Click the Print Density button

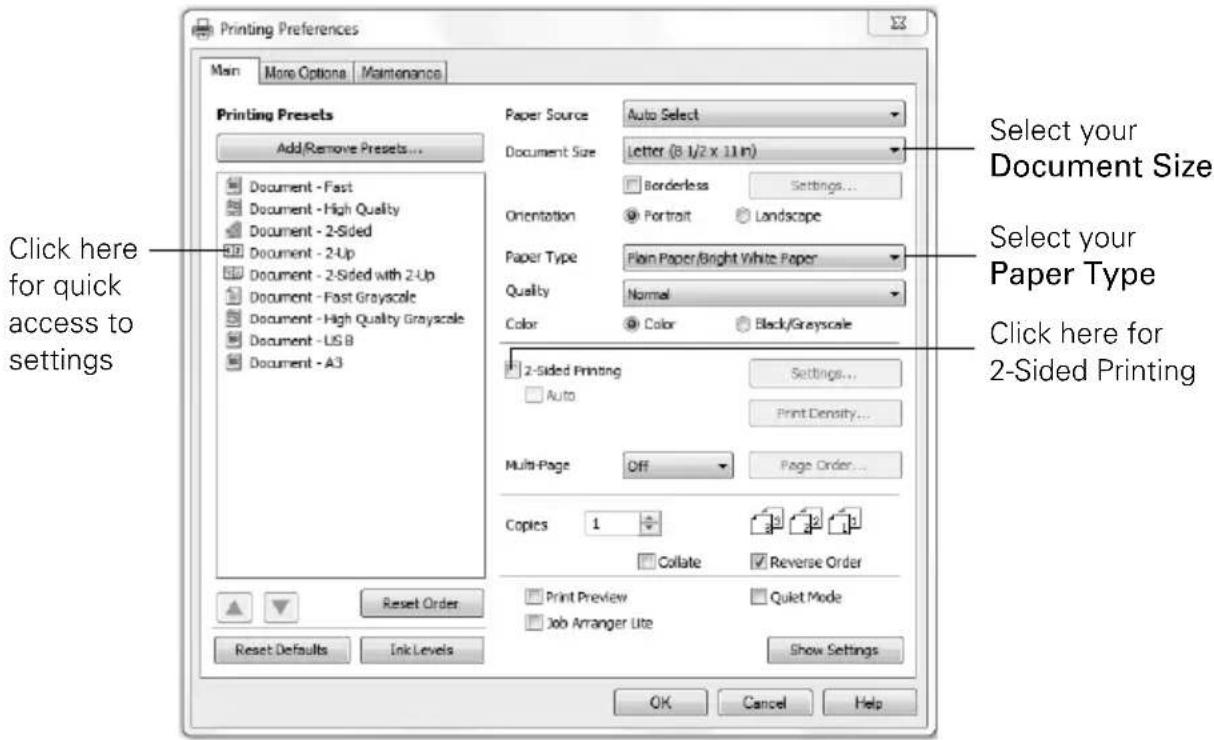825,412
